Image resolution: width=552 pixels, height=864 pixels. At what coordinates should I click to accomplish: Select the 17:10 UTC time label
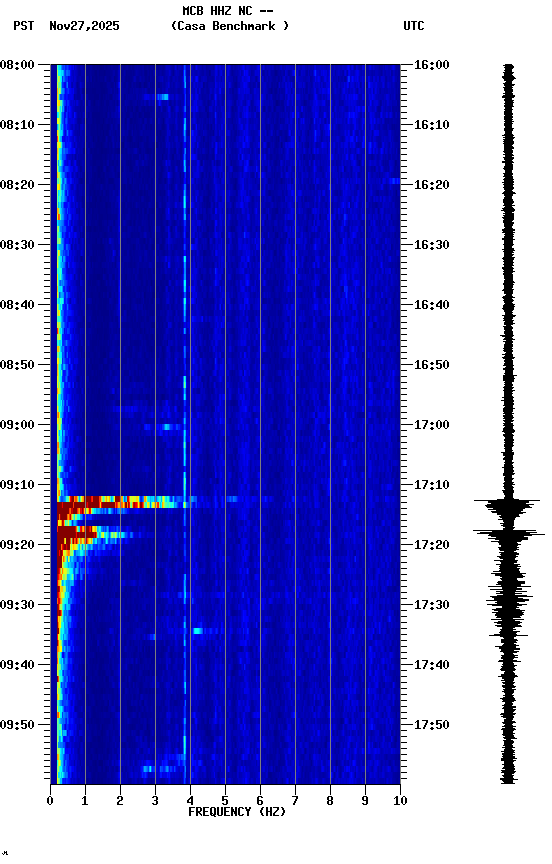pyautogui.click(x=432, y=485)
